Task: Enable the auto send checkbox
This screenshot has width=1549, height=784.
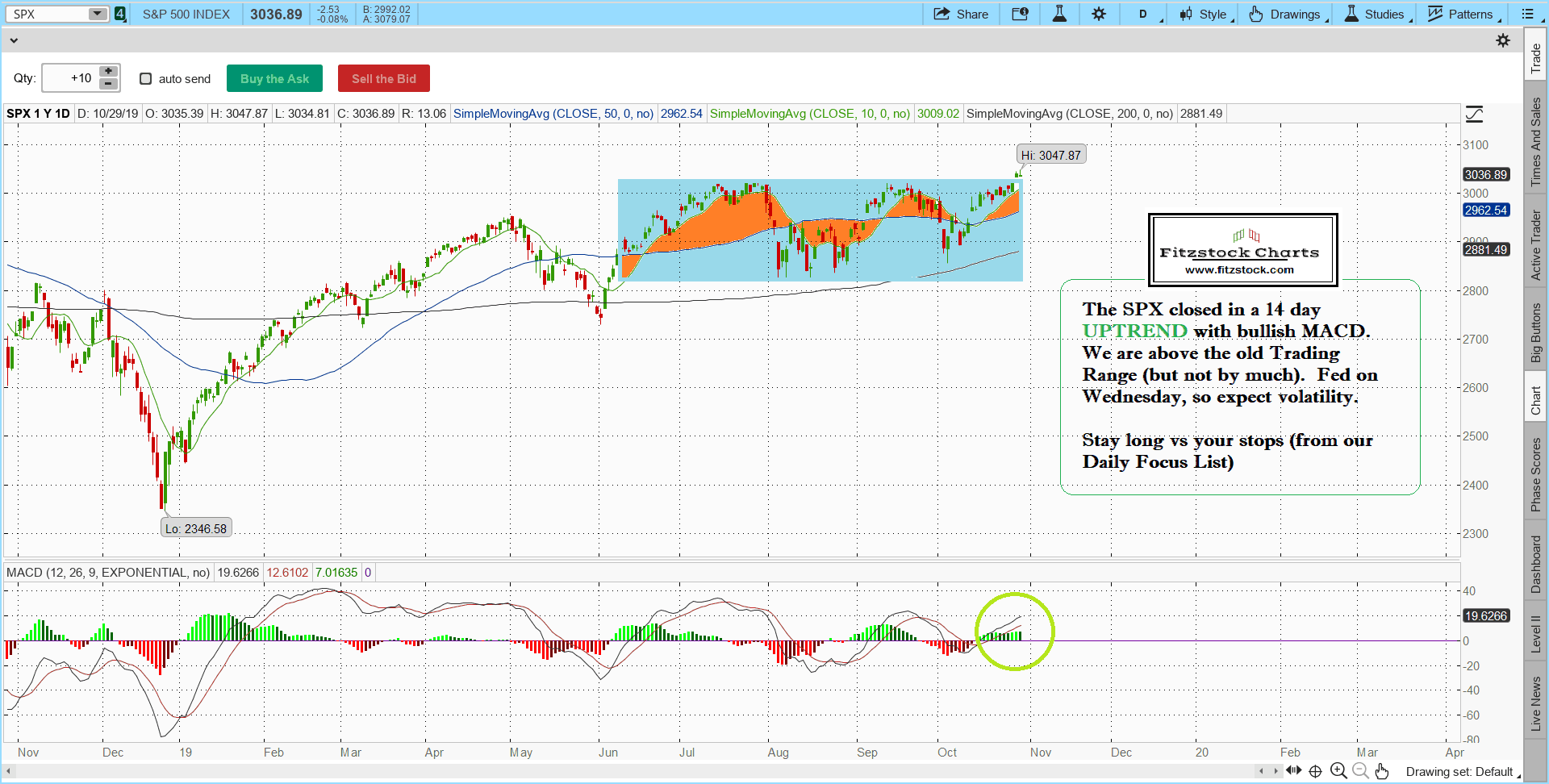Action: (x=146, y=78)
